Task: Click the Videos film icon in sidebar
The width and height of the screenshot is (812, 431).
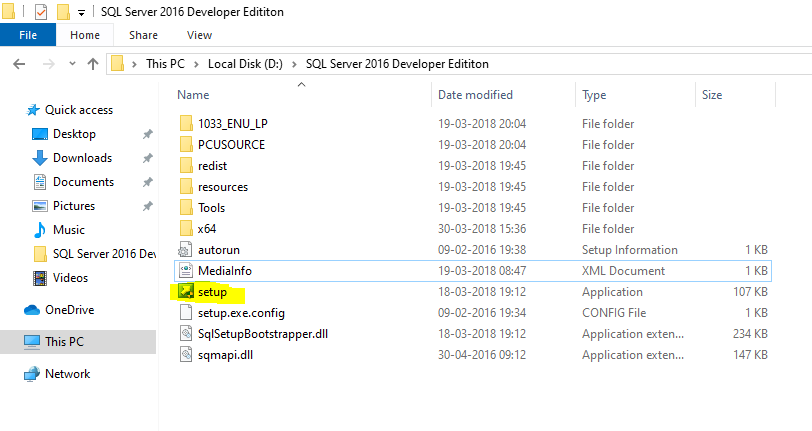Action: 40,278
